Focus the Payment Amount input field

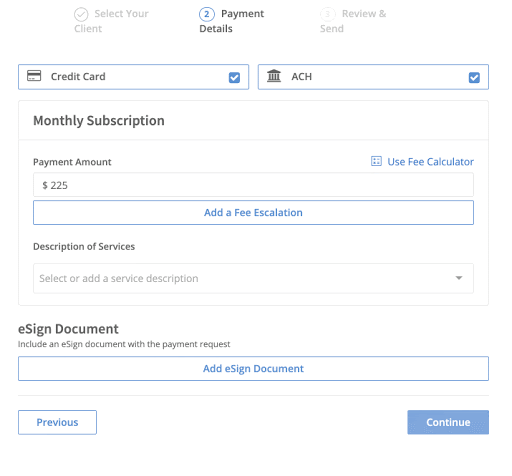[253, 185]
